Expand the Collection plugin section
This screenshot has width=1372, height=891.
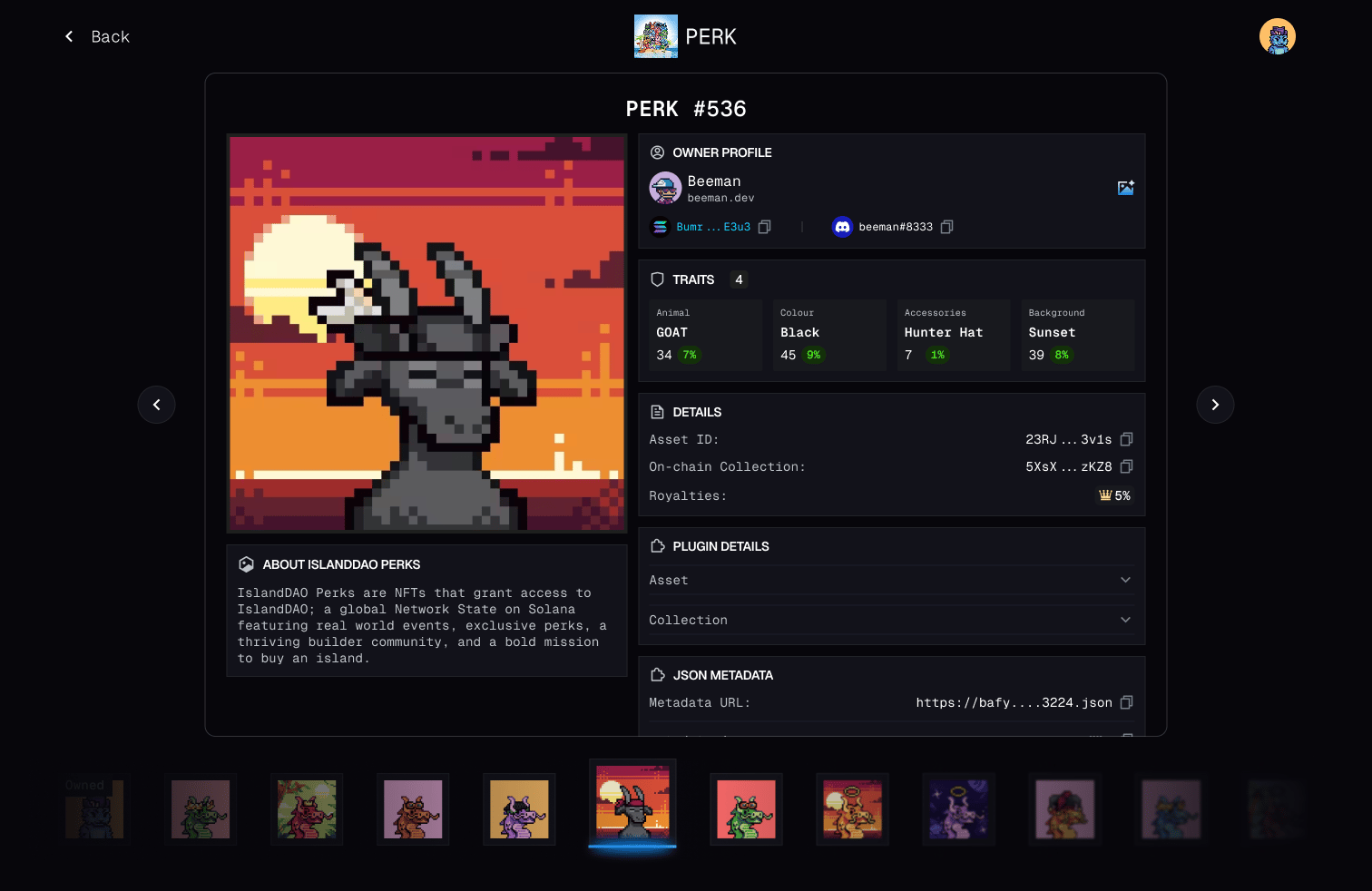891,620
